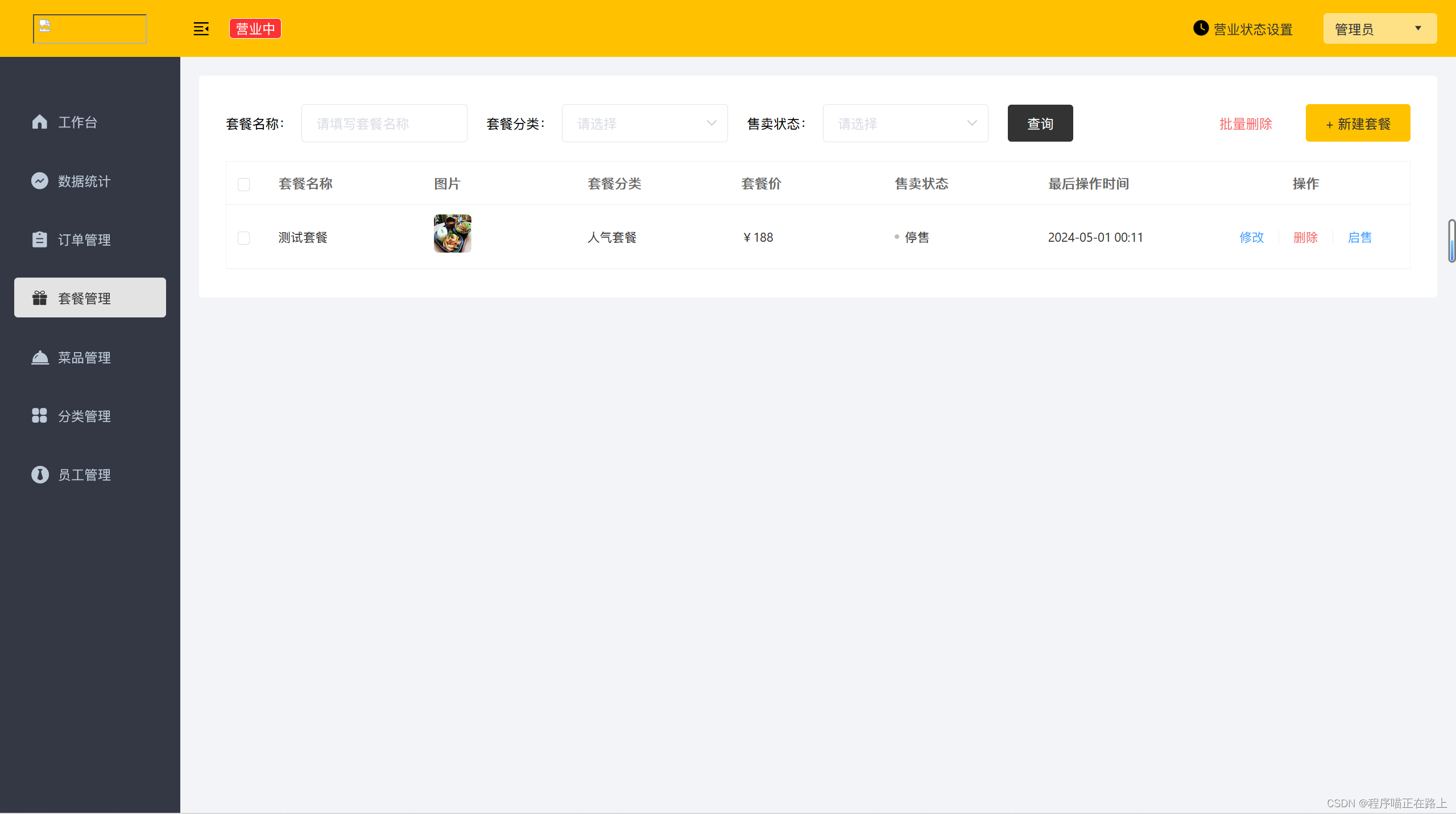Open 订单管理 order management
Screen dimensions: 1456x814
(x=84, y=239)
